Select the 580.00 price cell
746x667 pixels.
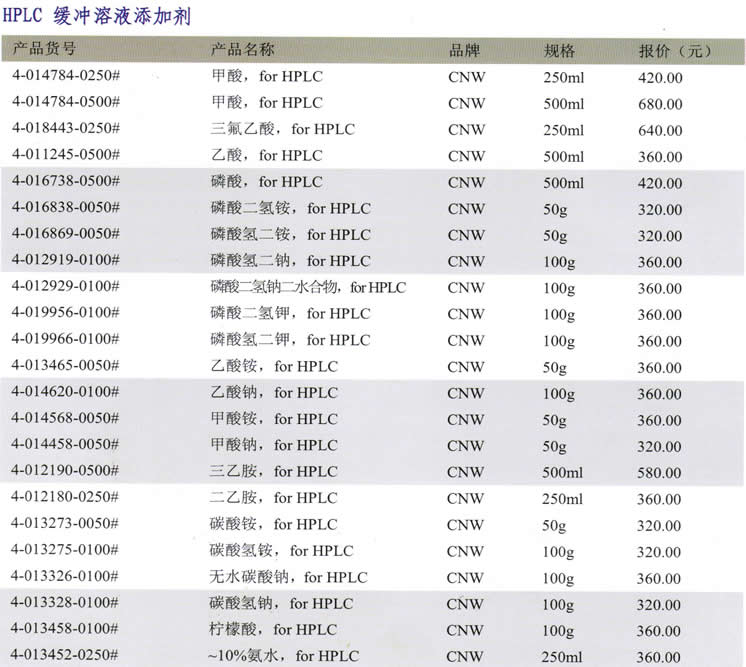(660, 472)
